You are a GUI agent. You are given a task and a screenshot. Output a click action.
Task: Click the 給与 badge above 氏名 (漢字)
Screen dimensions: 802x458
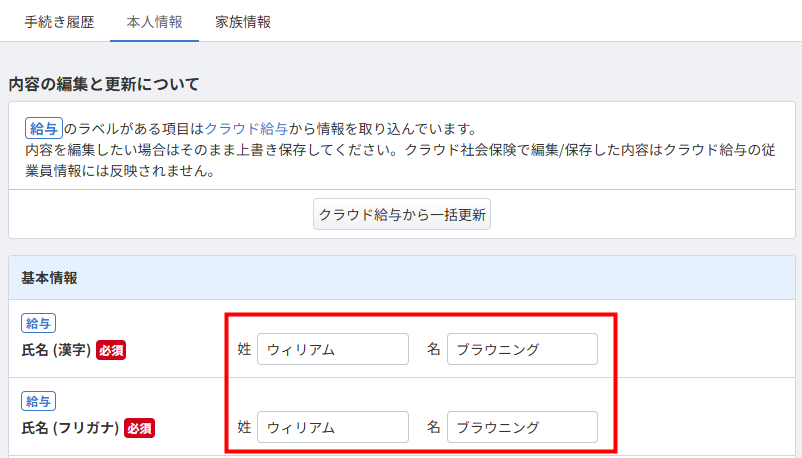point(39,323)
